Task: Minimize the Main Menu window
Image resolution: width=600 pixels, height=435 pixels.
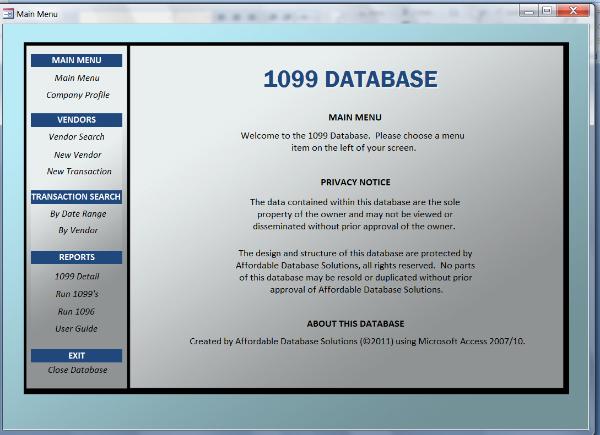Action: [x=530, y=10]
